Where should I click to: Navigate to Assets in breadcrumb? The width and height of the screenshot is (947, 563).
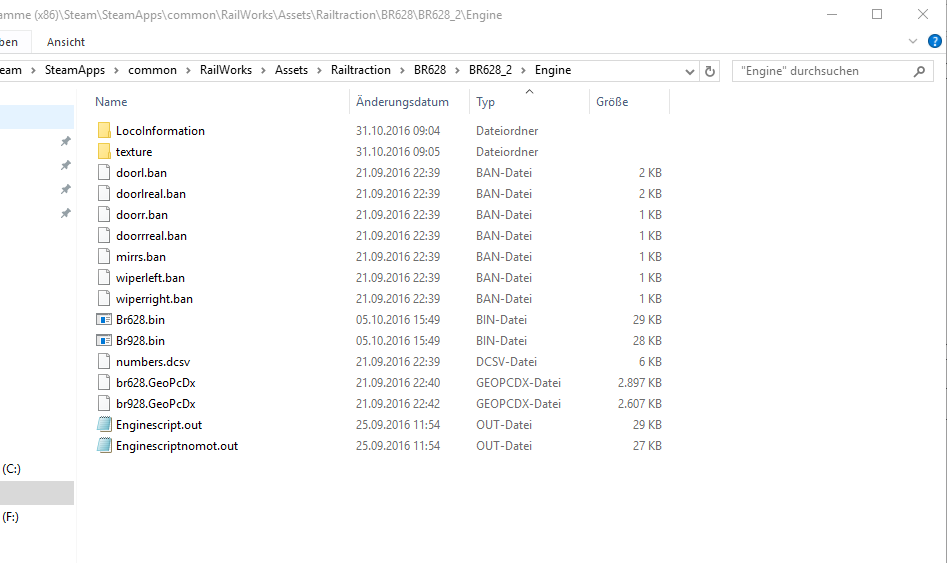coord(291,70)
